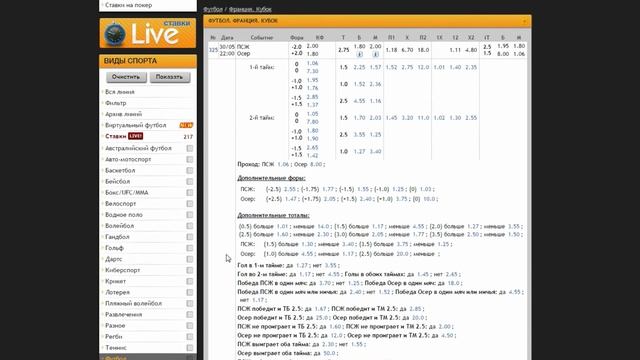Open Пляжный волейбол in sidebar
This screenshot has width=640, height=360.
133,303
